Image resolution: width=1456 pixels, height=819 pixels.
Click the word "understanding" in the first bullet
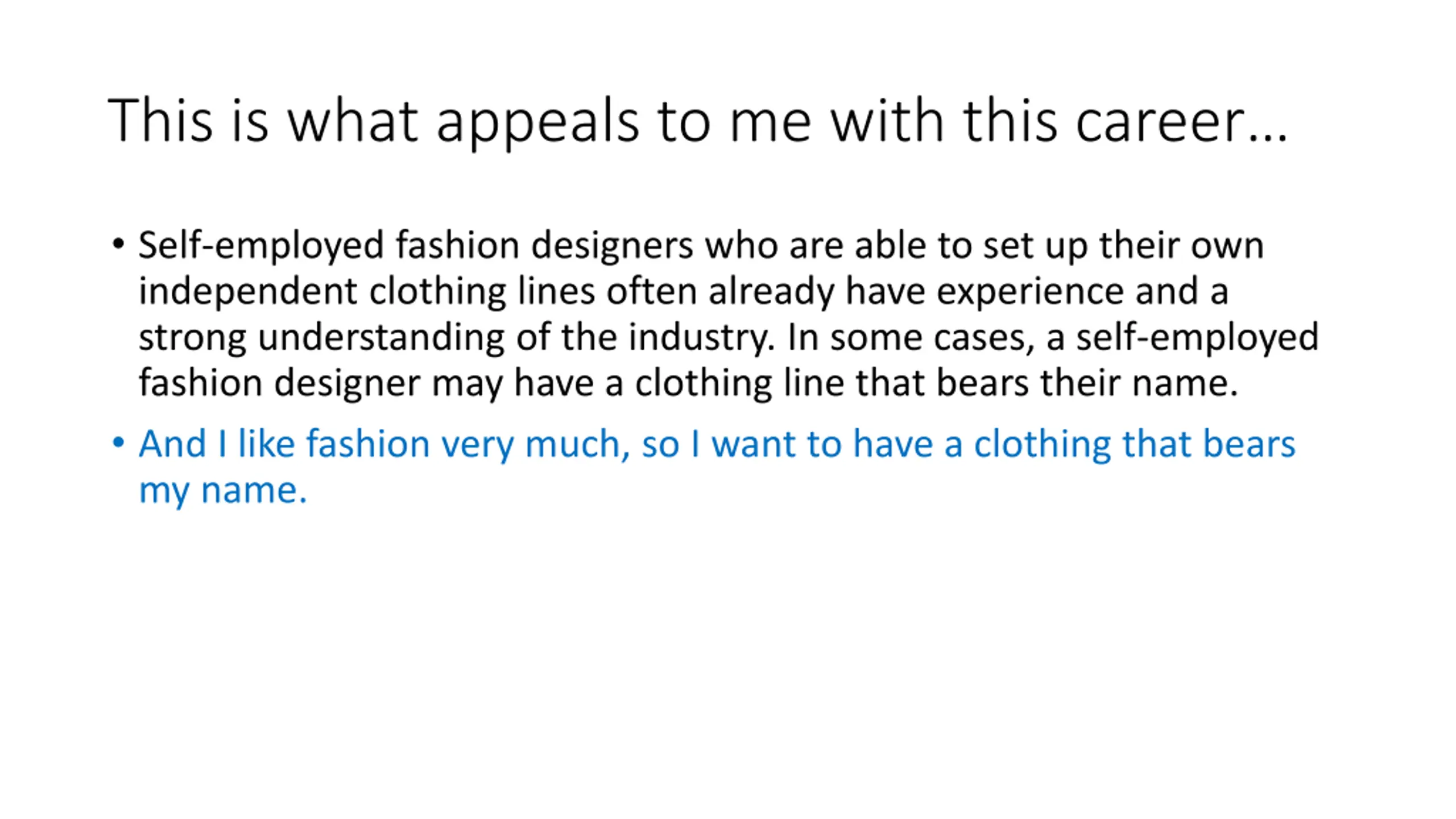point(380,337)
